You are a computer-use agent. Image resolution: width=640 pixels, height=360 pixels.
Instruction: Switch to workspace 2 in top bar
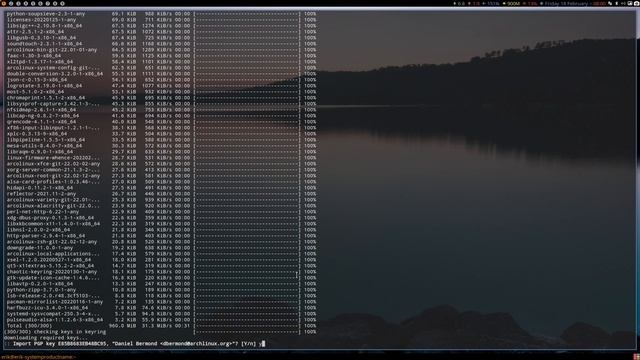click(x=11, y=3)
